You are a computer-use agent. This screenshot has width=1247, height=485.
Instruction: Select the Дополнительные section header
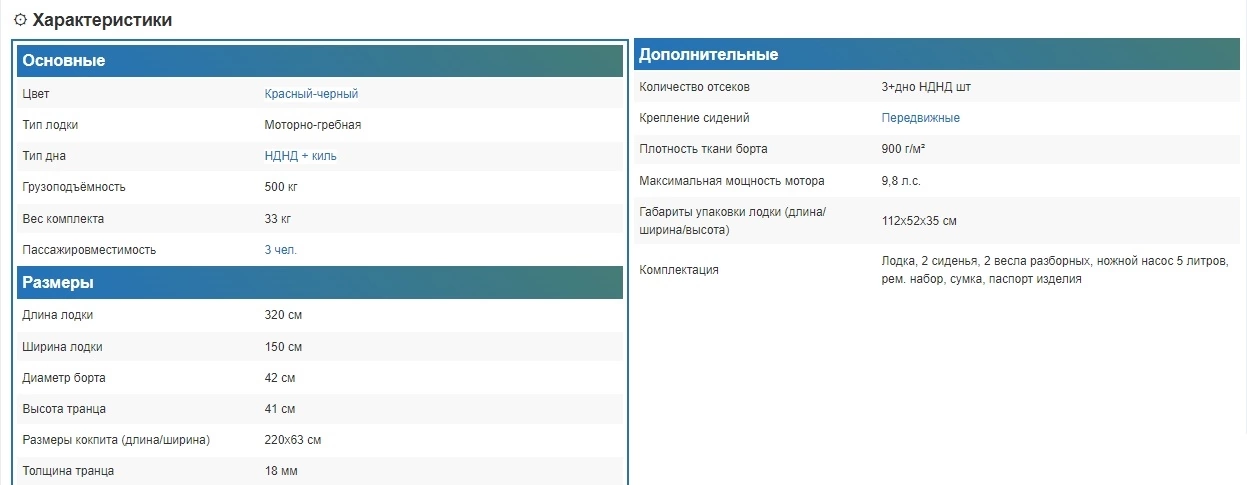[x=708, y=54]
